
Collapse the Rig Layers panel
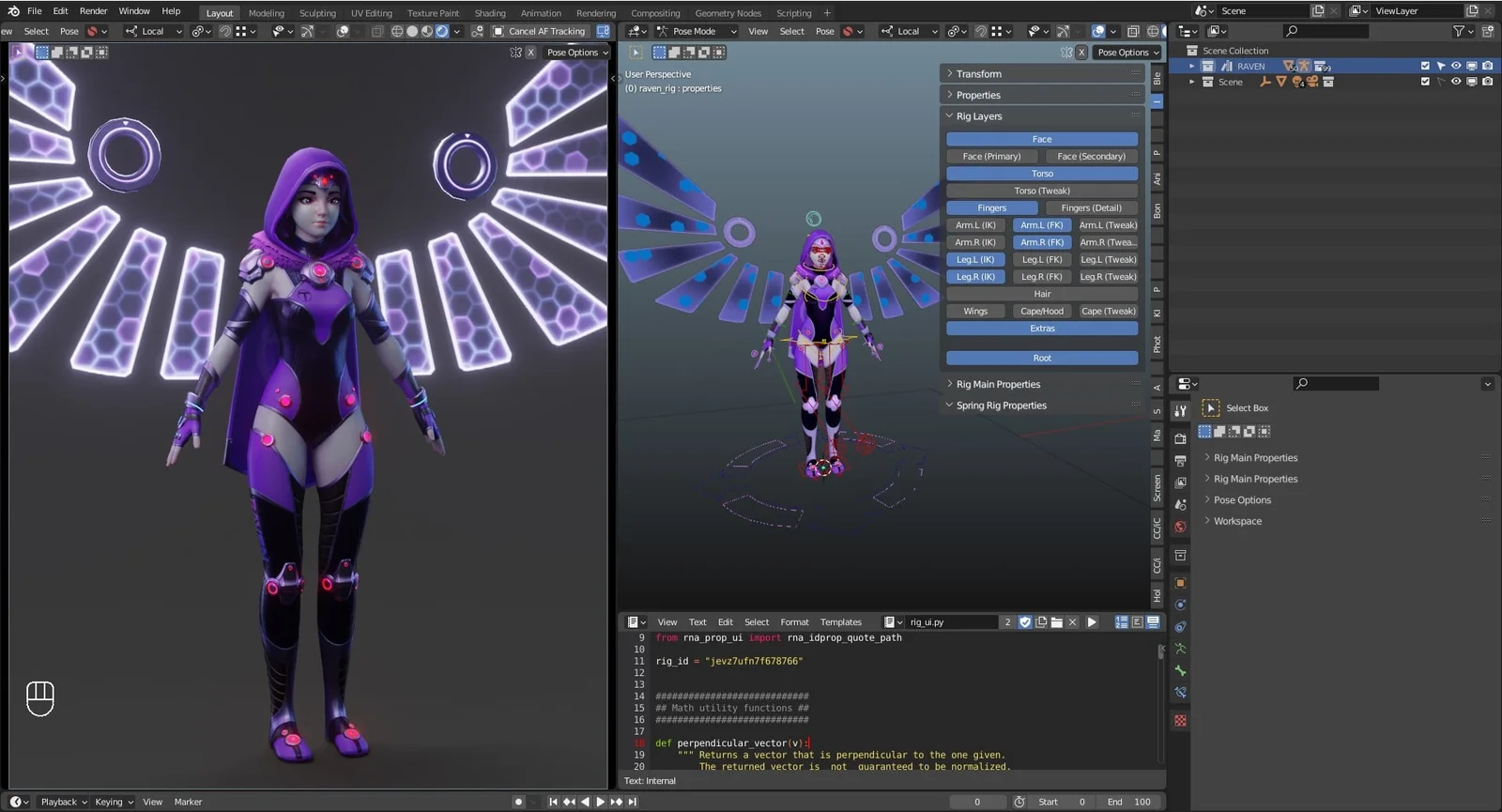pyautogui.click(x=1041, y=116)
